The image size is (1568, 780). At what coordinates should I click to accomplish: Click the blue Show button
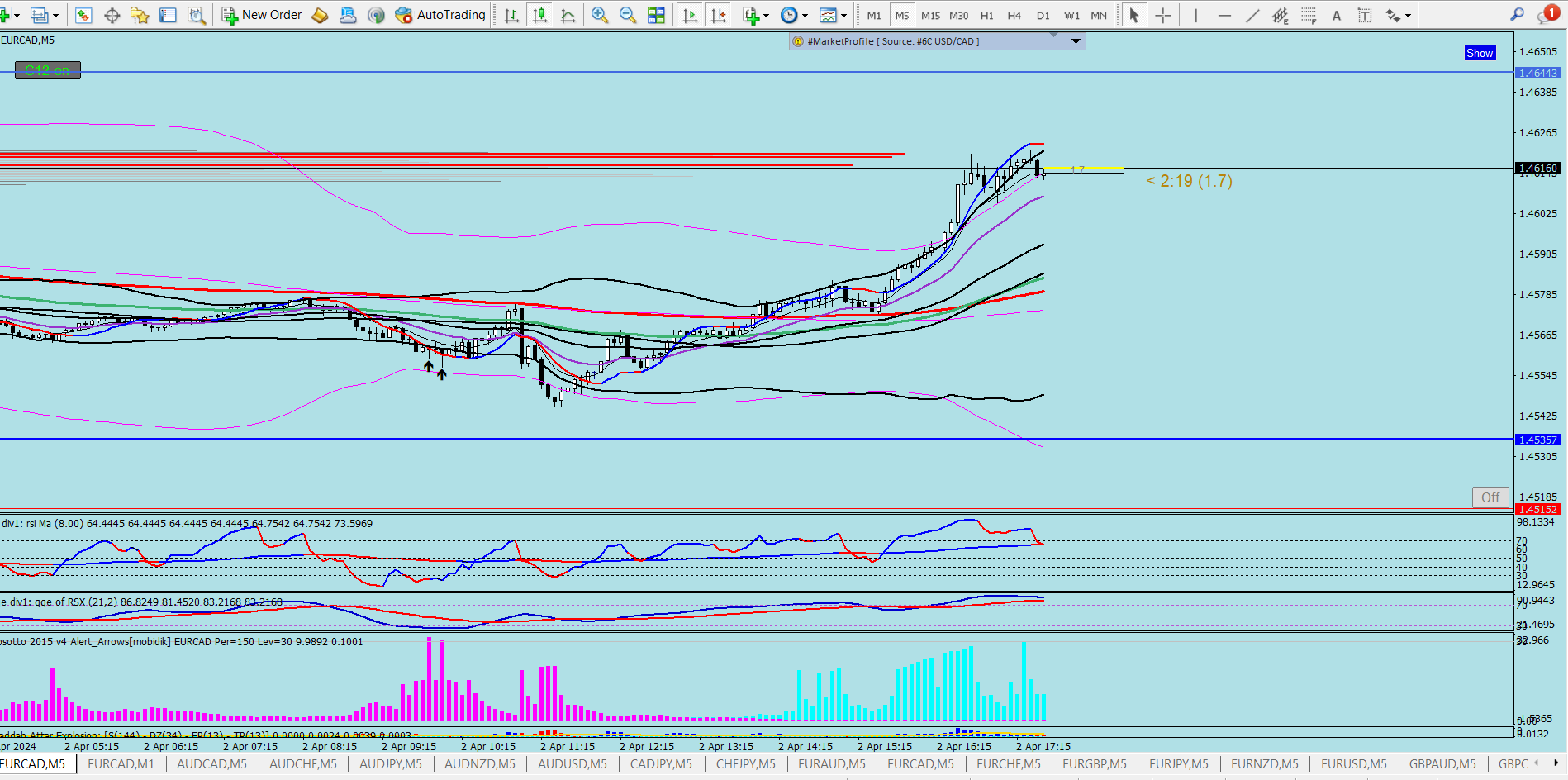click(x=1480, y=53)
